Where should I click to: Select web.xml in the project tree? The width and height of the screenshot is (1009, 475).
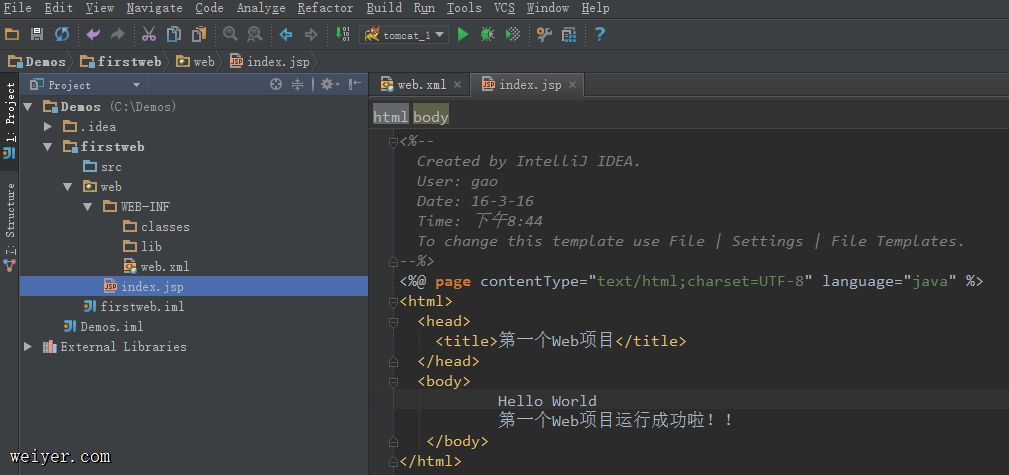click(x=156, y=266)
